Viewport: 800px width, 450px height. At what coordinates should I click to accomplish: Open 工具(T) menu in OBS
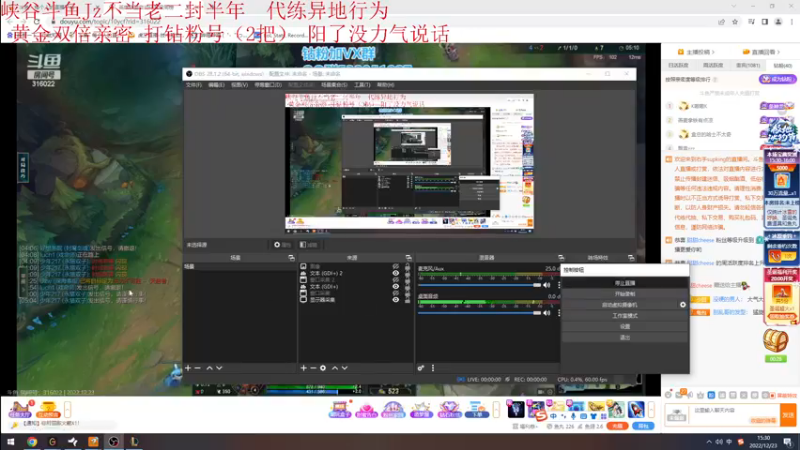[x=362, y=85]
